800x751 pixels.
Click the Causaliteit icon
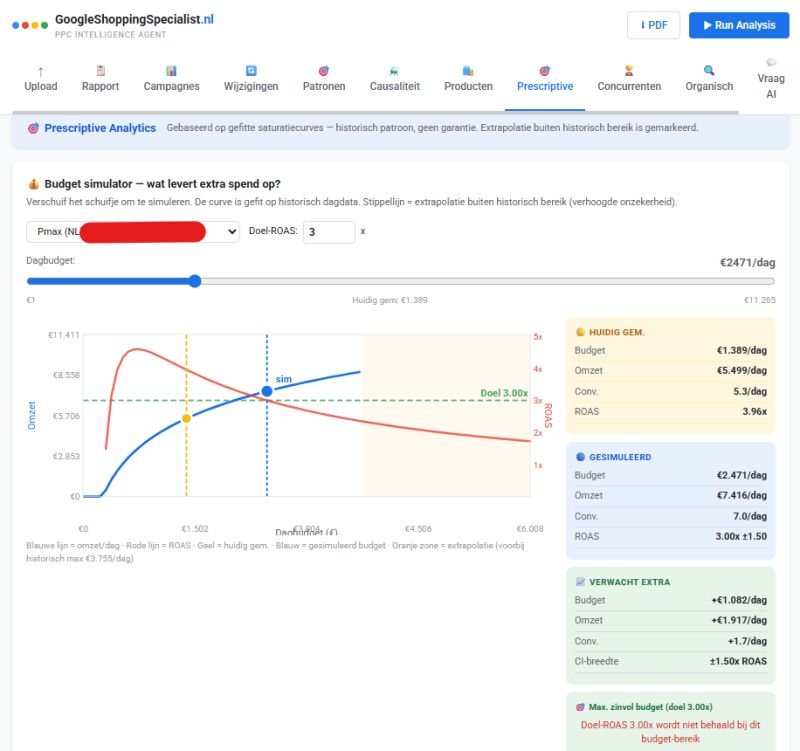pyautogui.click(x=394, y=72)
